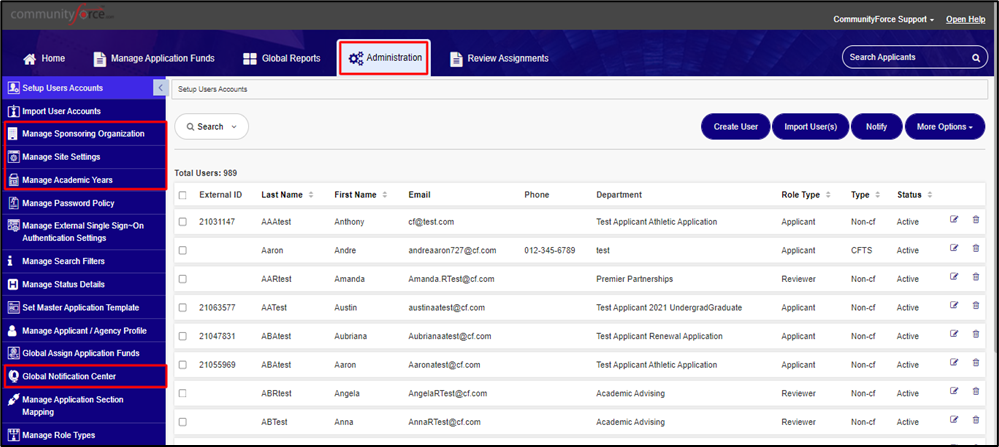The image size is (999, 447).
Task: Click the Manage Status Details sidebar icon
Action: click(x=13, y=284)
